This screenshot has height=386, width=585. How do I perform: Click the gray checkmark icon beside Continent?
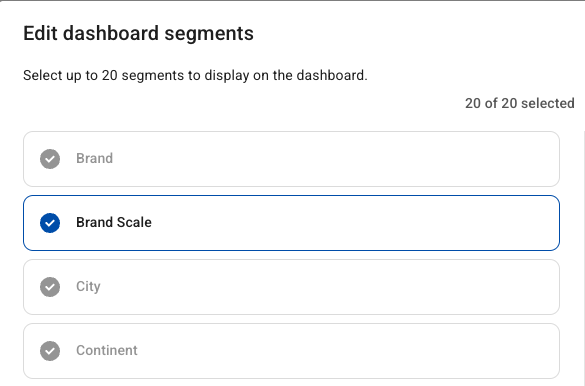pyautogui.click(x=50, y=351)
